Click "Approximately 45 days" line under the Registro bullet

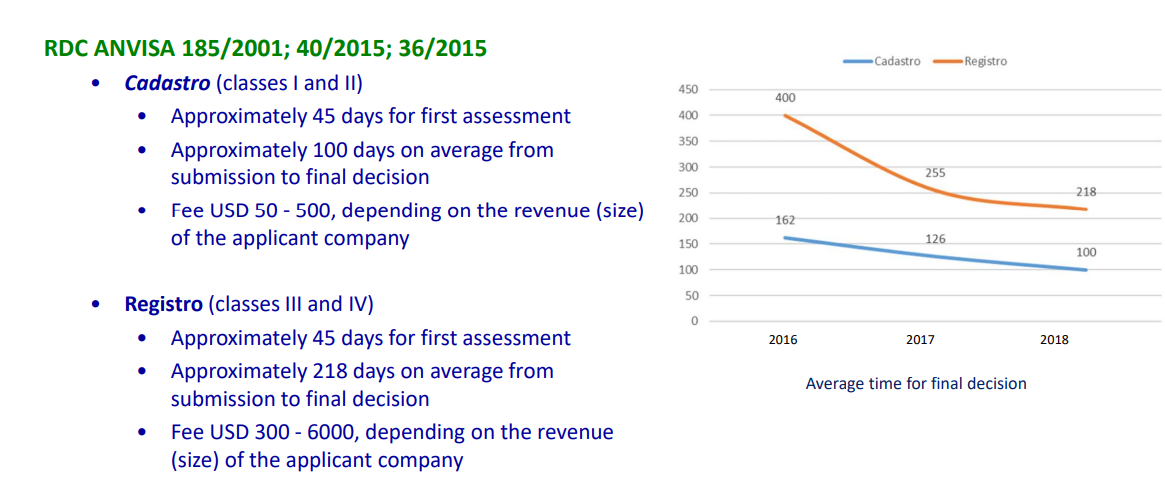(371, 337)
